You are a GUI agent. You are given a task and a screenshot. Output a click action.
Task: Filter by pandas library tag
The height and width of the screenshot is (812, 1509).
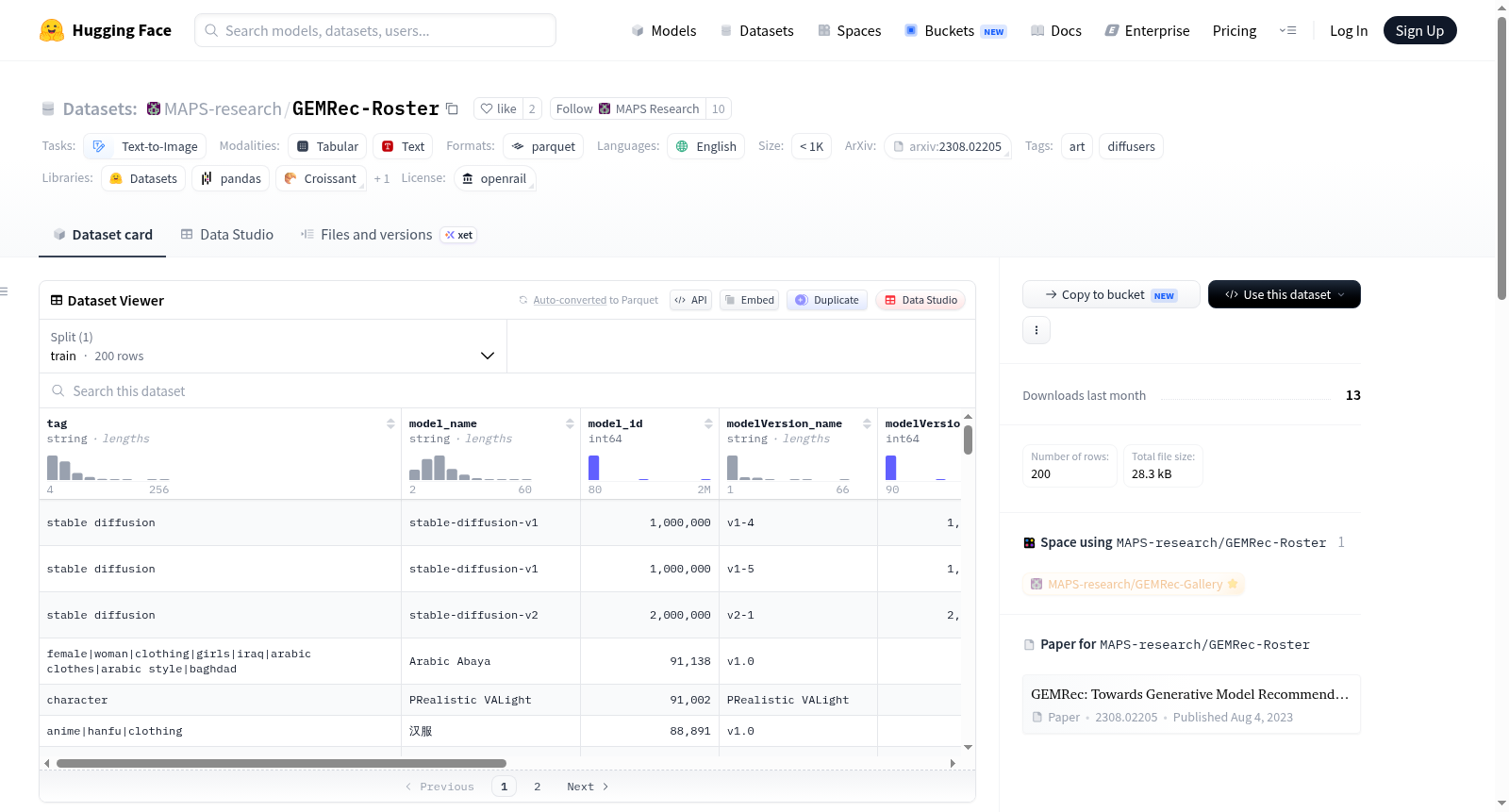click(x=231, y=178)
